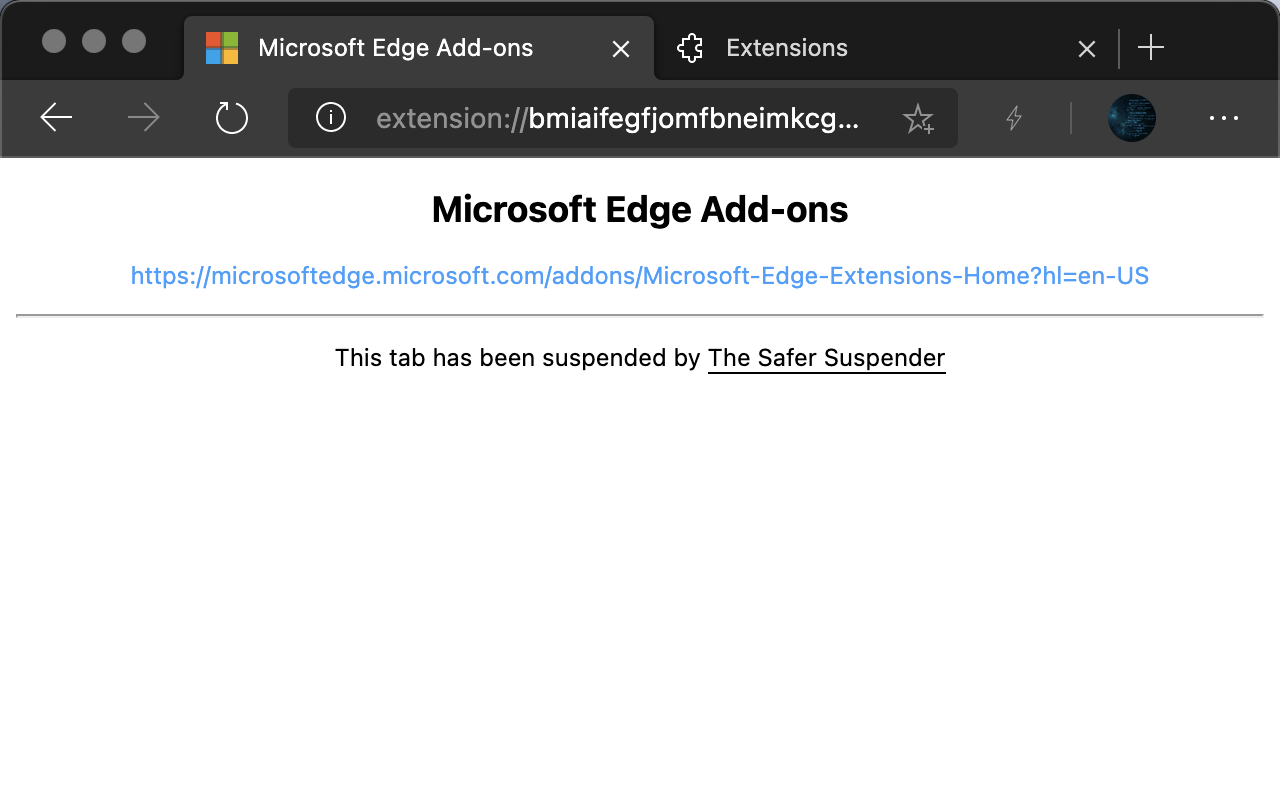Maximize the browser window
The image size is (1280, 800).
pos(134,41)
